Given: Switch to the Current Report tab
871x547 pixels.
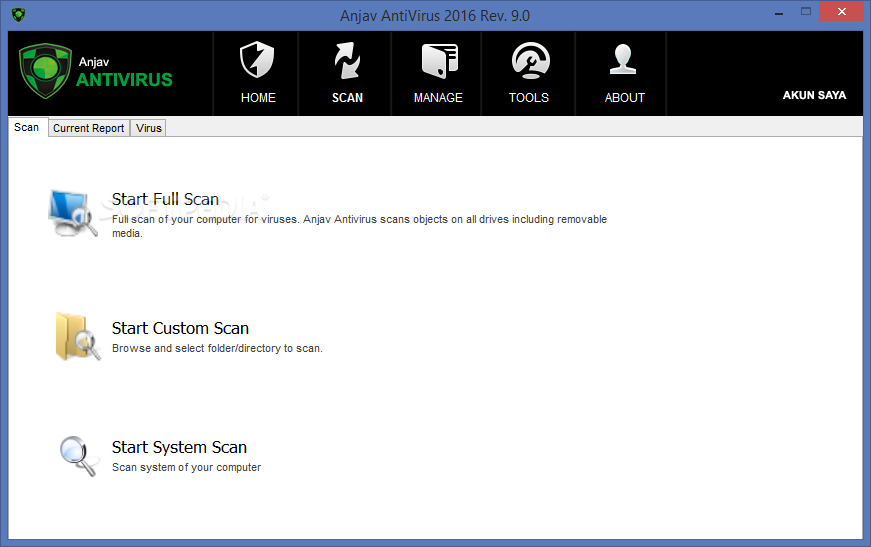Looking at the screenshot, I should (x=89, y=128).
